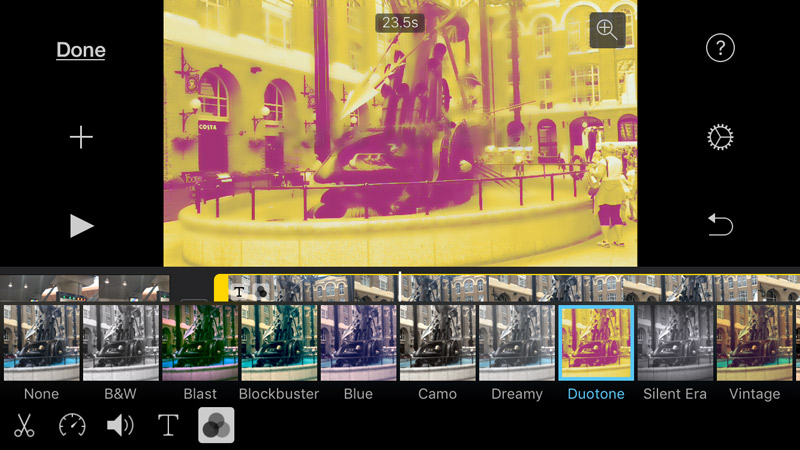The height and width of the screenshot is (450, 800).
Task: Apply the Vintage filter thumbnail
Action: (755, 342)
